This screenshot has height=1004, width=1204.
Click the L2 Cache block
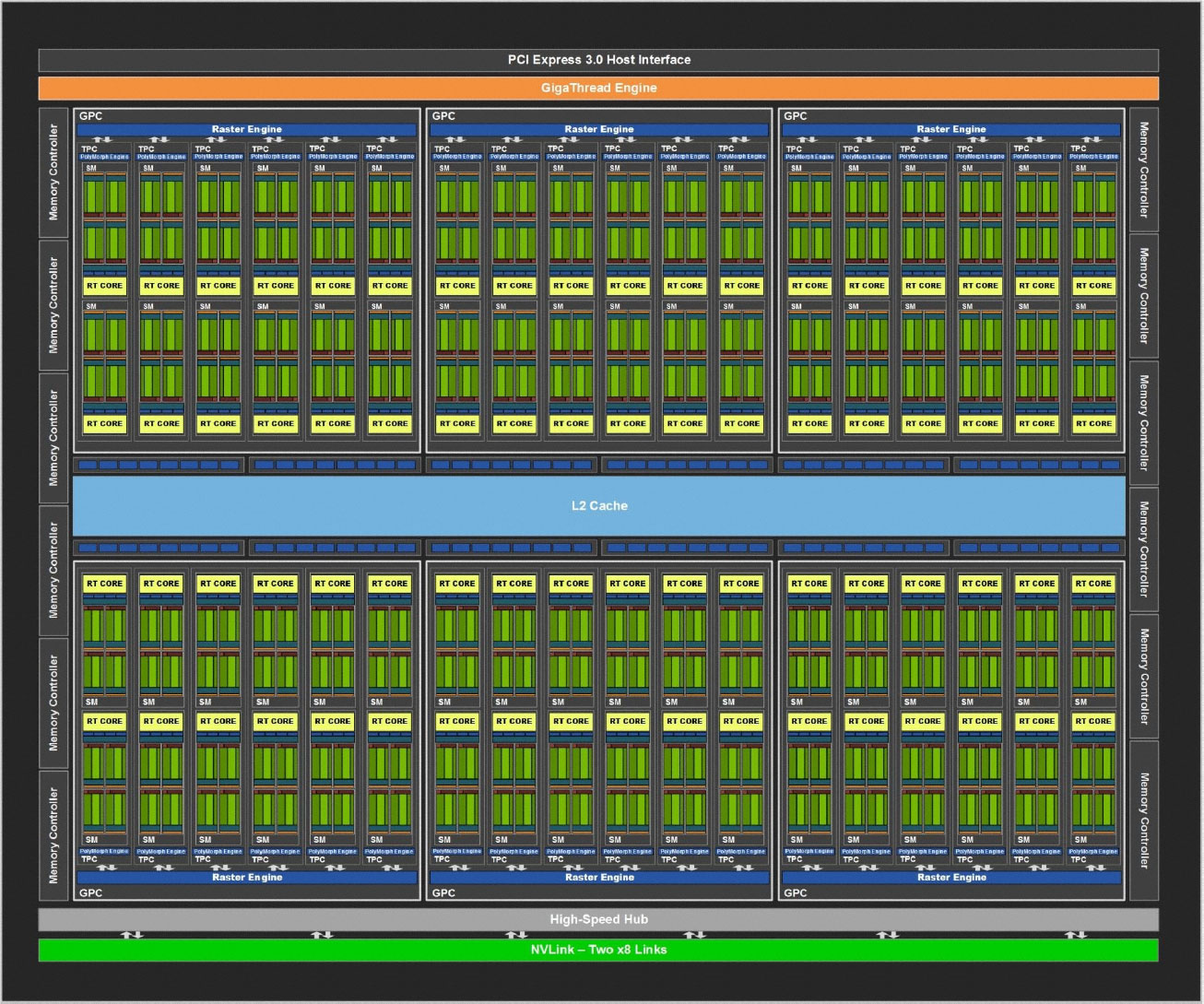(x=599, y=505)
